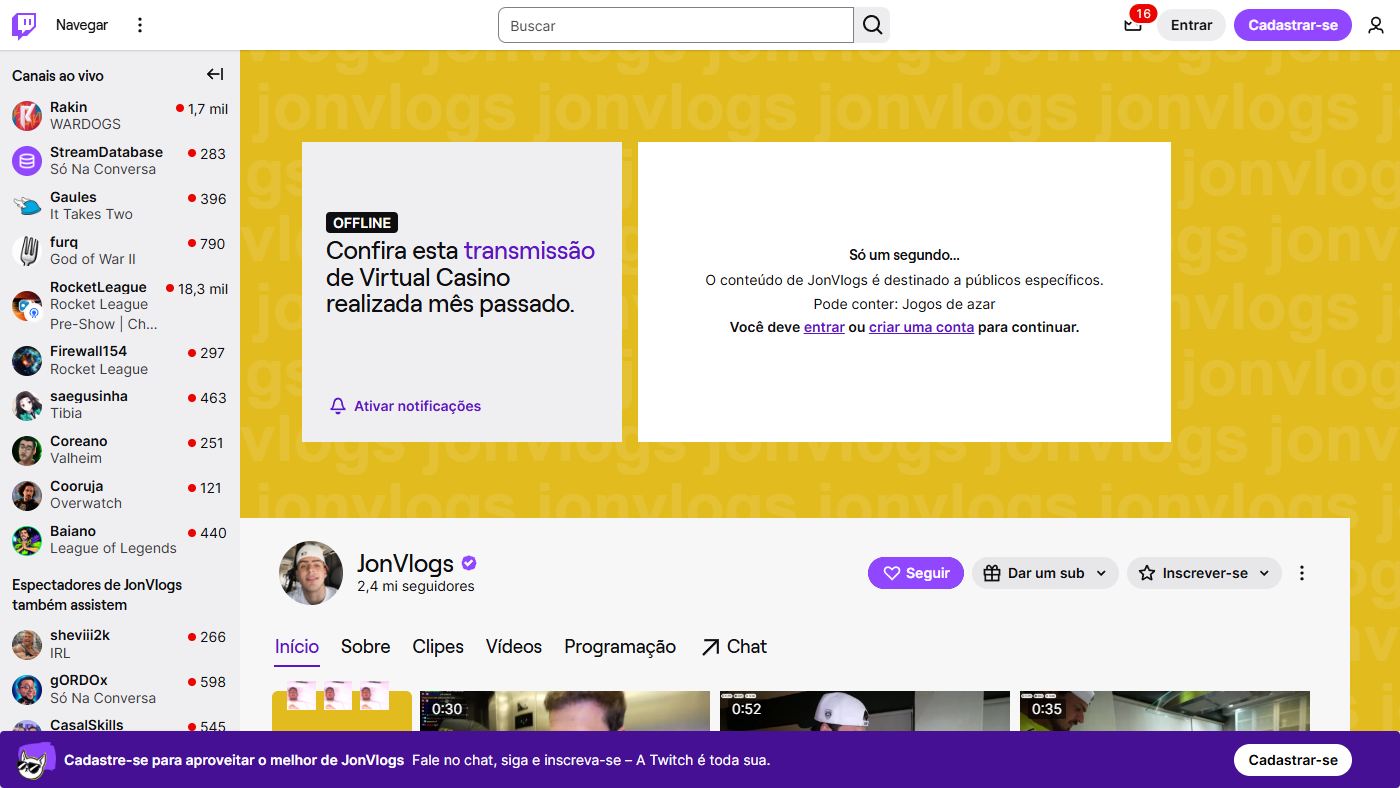This screenshot has width=1400, height=788.
Task: Collapse the Canais ao vivo sidebar
Action: click(215, 74)
